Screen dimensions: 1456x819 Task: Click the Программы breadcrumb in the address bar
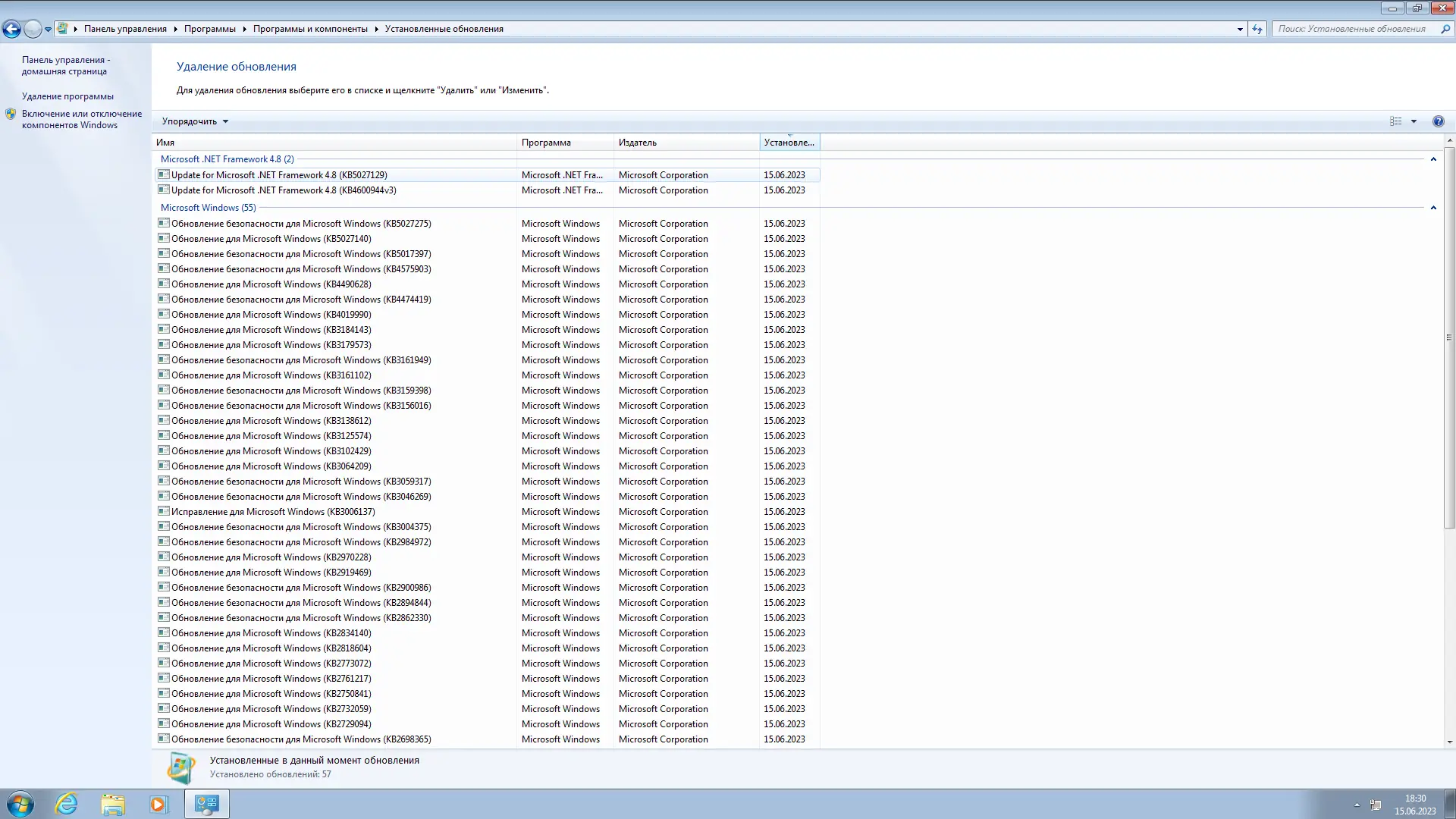pyautogui.click(x=209, y=29)
